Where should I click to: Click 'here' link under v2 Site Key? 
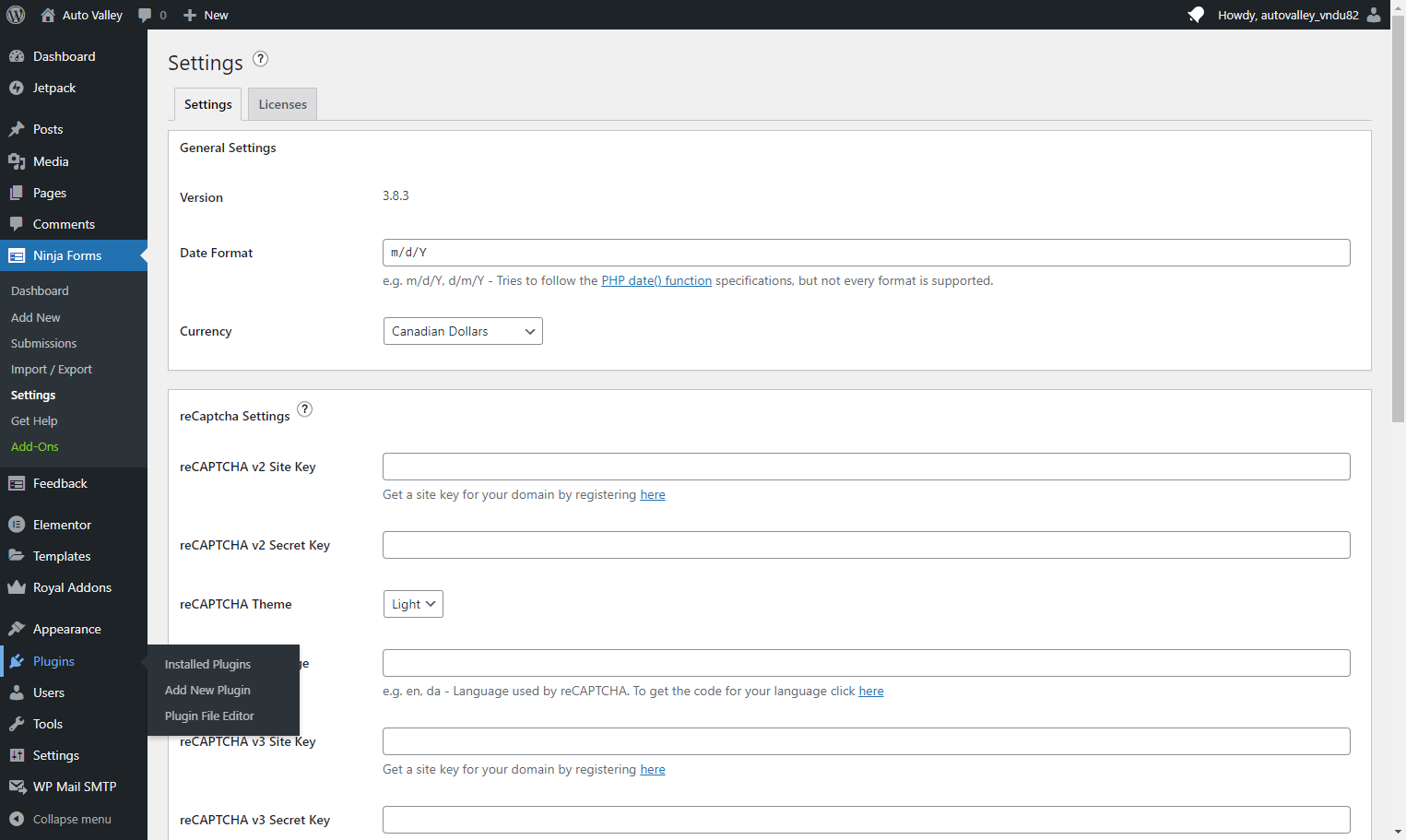[x=653, y=494]
